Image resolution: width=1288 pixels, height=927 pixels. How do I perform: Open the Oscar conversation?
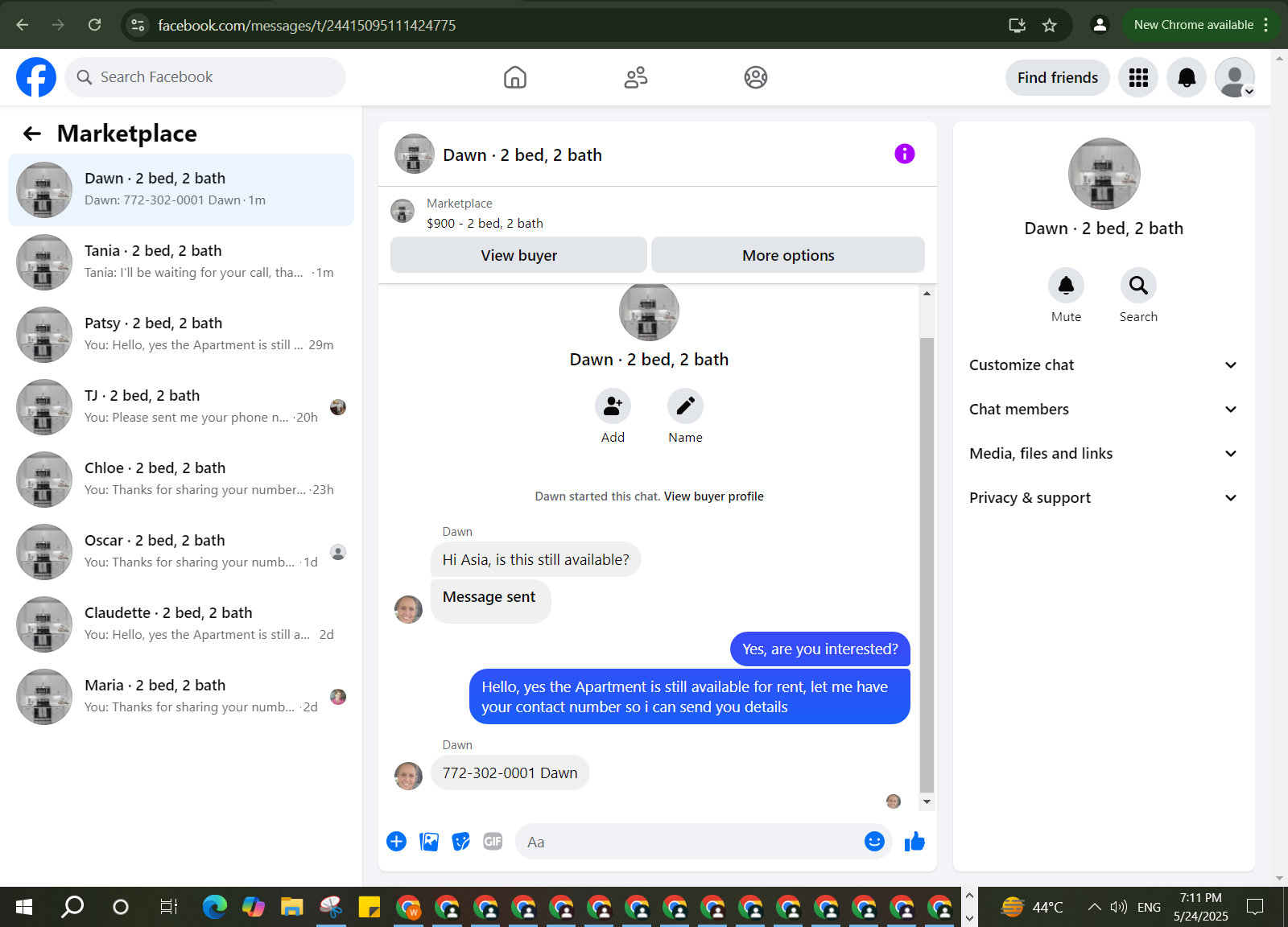coord(181,552)
